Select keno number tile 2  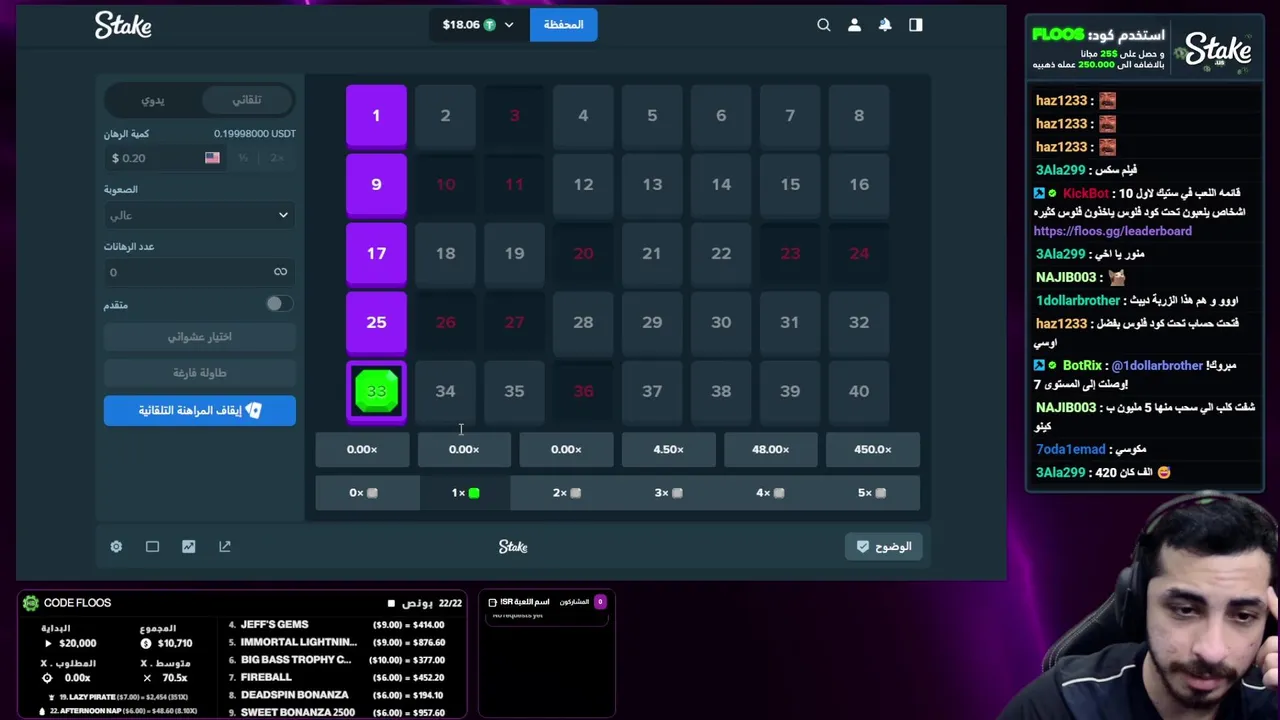coord(445,116)
